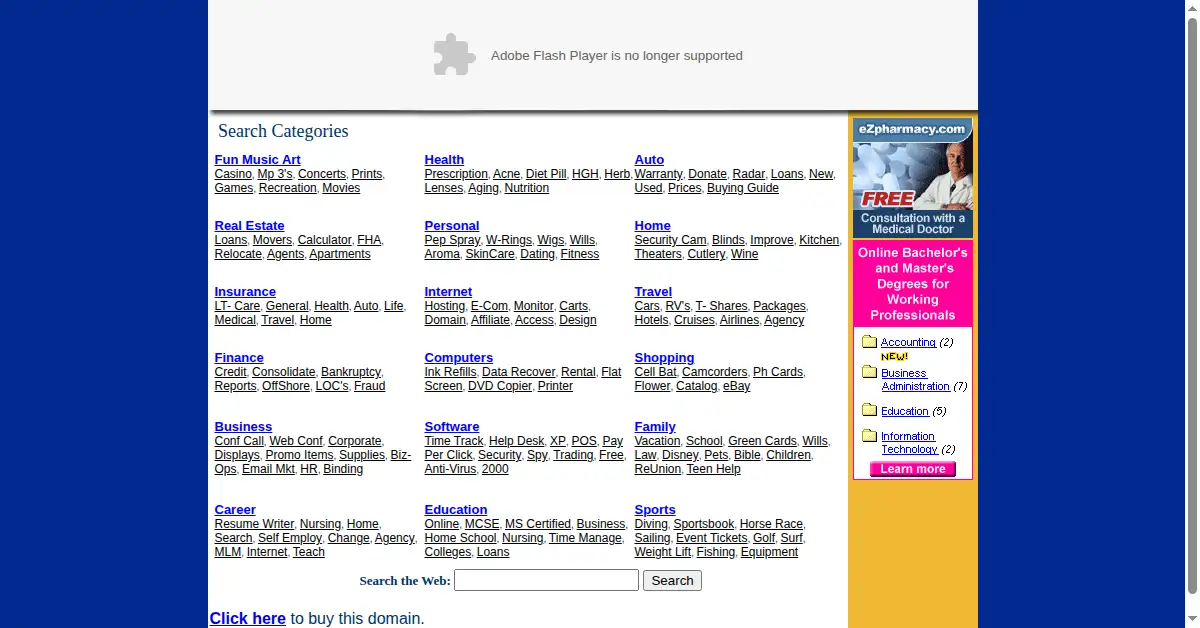Click the MS Certified link

pos(538,524)
